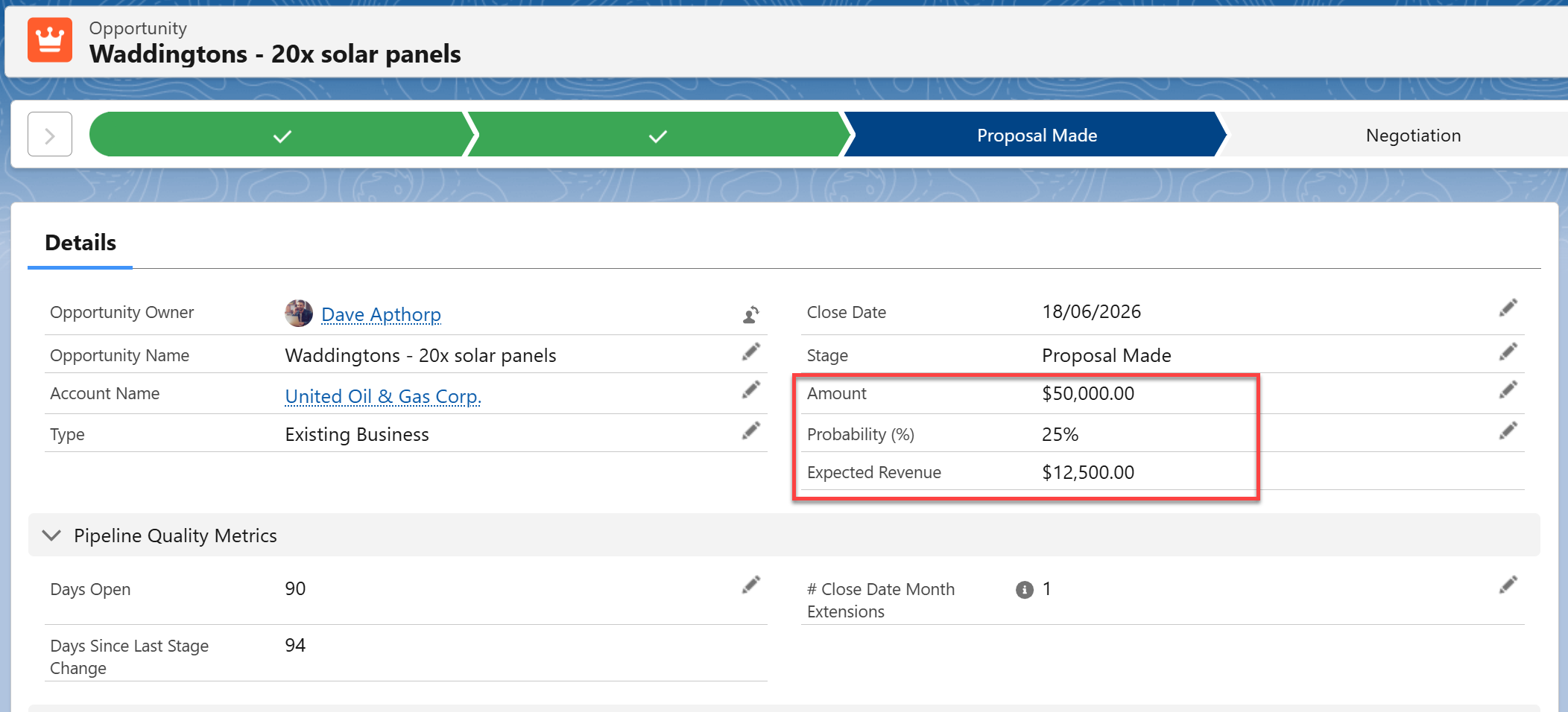Collapse the Pipeline Quality Metrics section
The image size is (1568, 712).
point(51,535)
